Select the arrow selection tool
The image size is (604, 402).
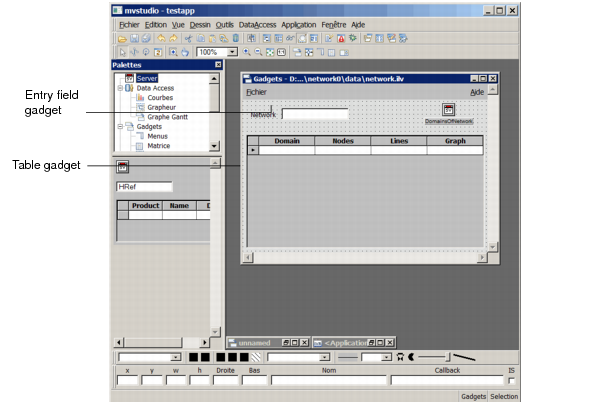point(121,51)
